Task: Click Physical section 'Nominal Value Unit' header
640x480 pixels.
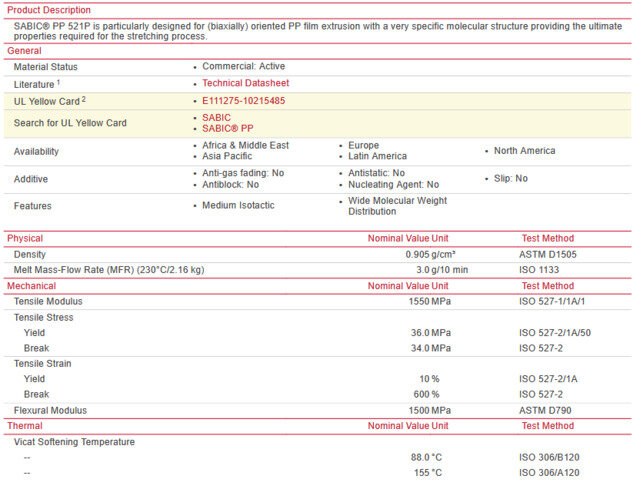Action: pos(408,238)
